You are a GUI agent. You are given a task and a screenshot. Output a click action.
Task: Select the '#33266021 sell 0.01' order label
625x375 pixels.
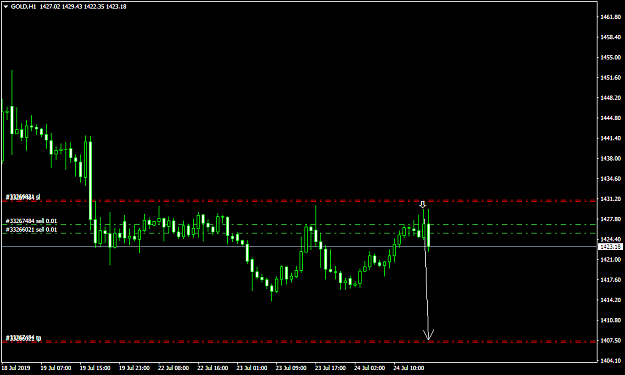pos(31,230)
